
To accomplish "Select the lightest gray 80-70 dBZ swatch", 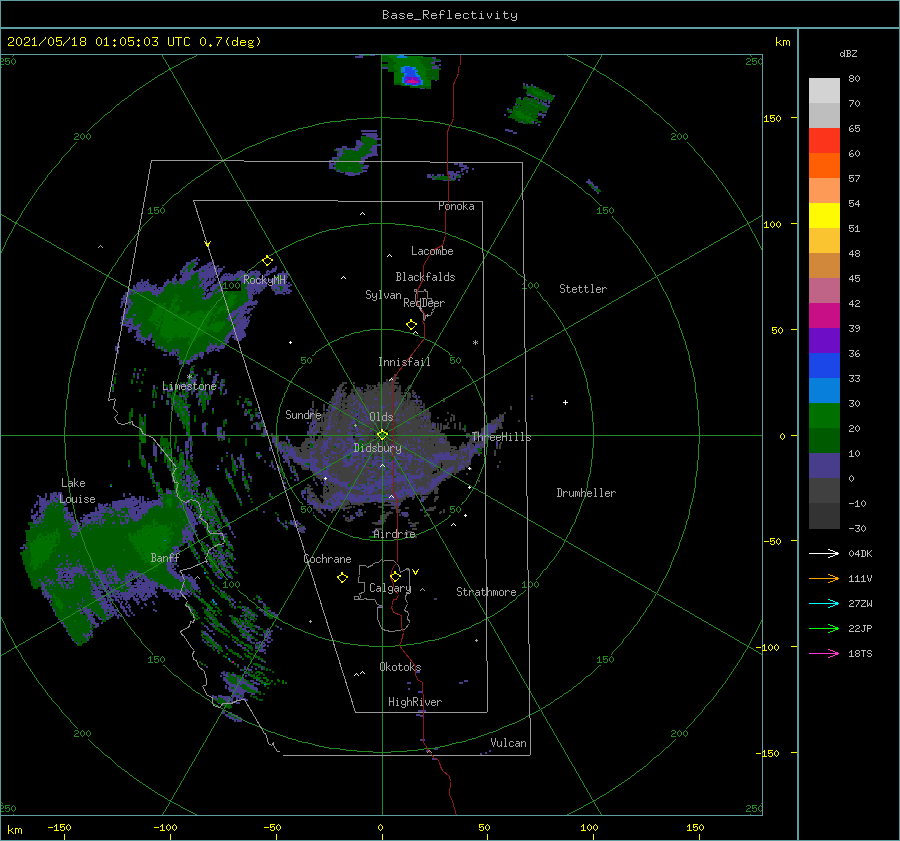I will [x=824, y=91].
